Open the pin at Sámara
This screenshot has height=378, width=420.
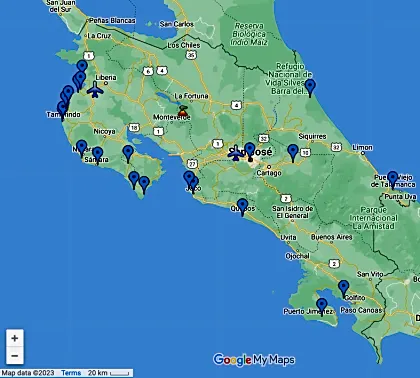(x=97, y=156)
